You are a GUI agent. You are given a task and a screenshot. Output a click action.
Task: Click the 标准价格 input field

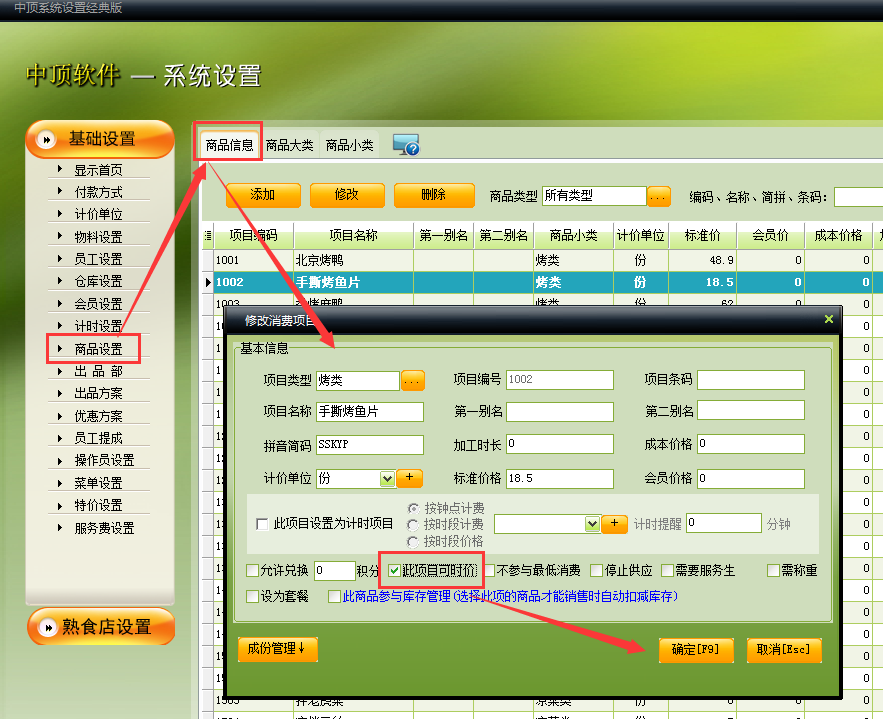(x=560, y=479)
